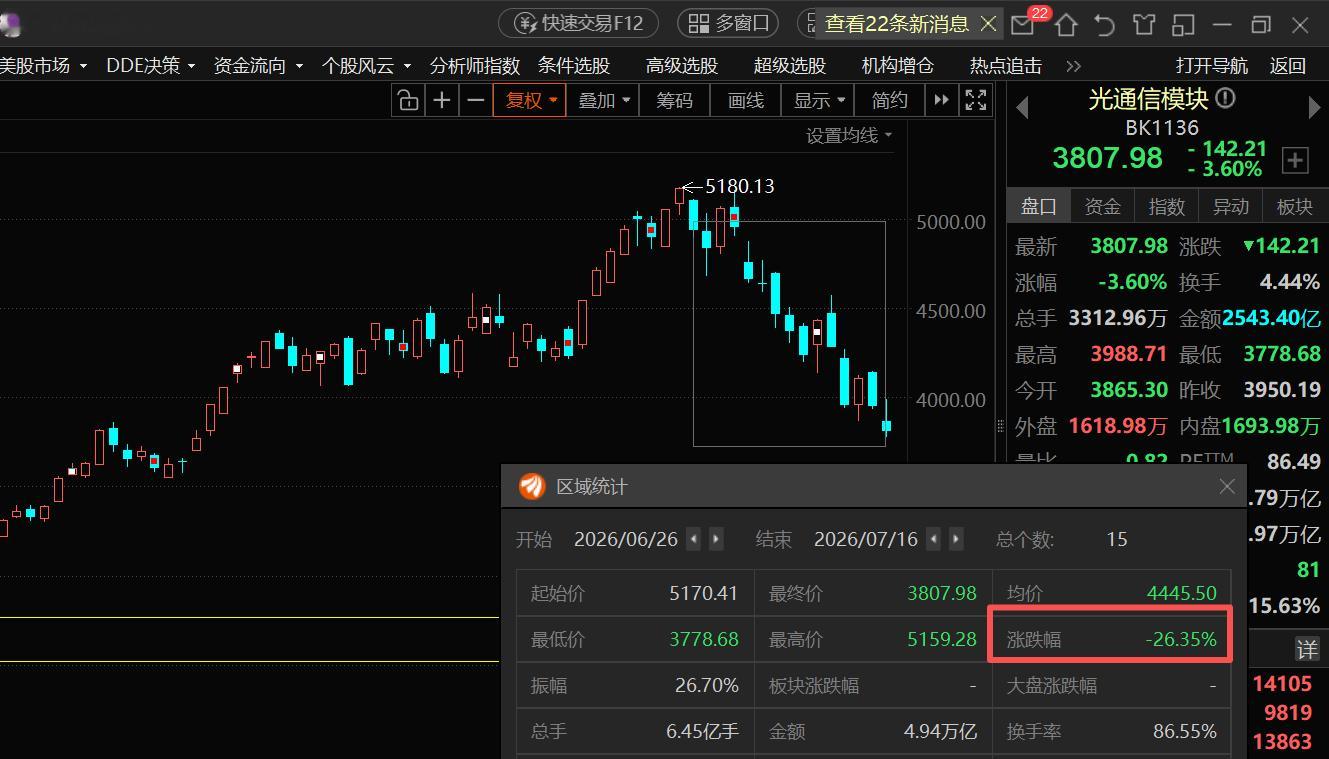Image resolution: width=1329 pixels, height=759 pixels.
Task: Enter full-screen chart mode
Action: pyautogui.click(x=975, y=100)
